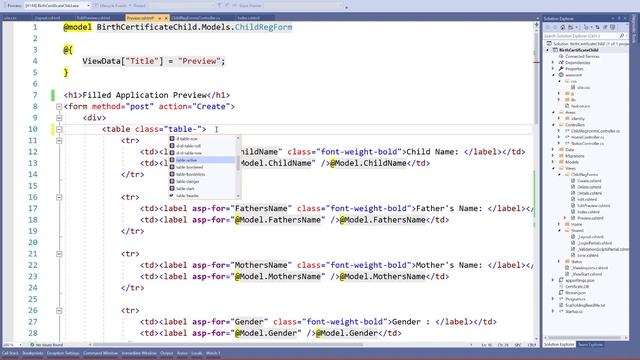Select d-sl-table-cell in the IntelliSense list
This screenshot has width=640, height=360.
click(202, 146)
